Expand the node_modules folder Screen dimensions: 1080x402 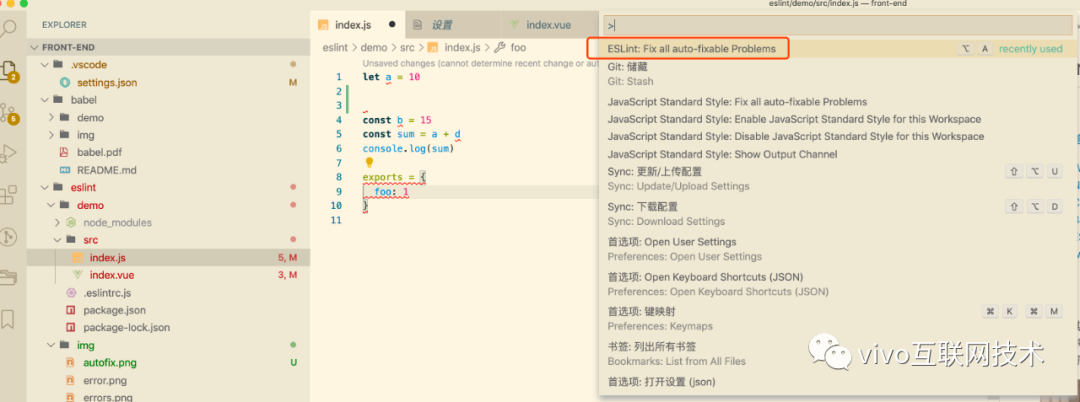[57, 222]
